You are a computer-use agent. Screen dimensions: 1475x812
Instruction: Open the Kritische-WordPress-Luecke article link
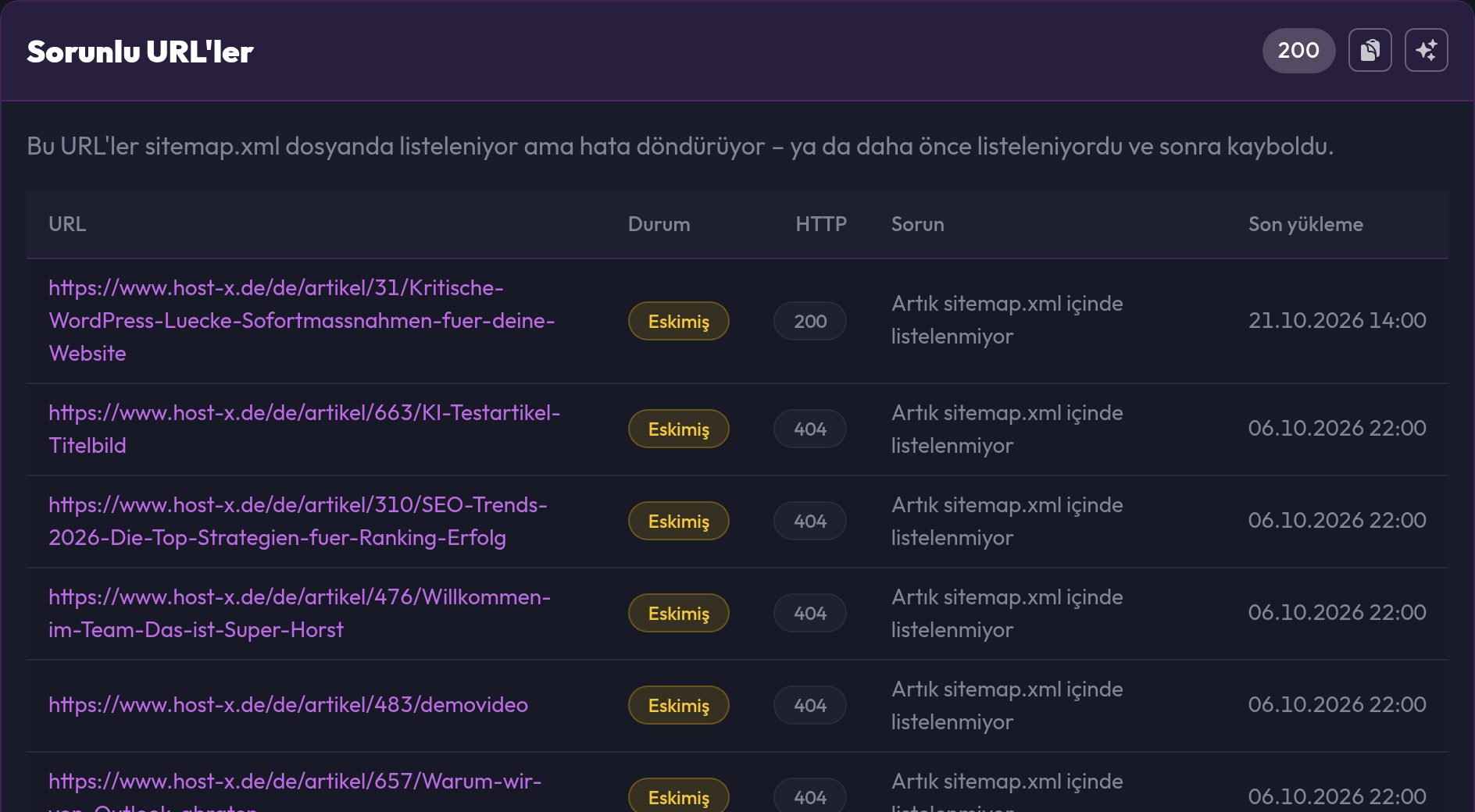pos(302,320)
